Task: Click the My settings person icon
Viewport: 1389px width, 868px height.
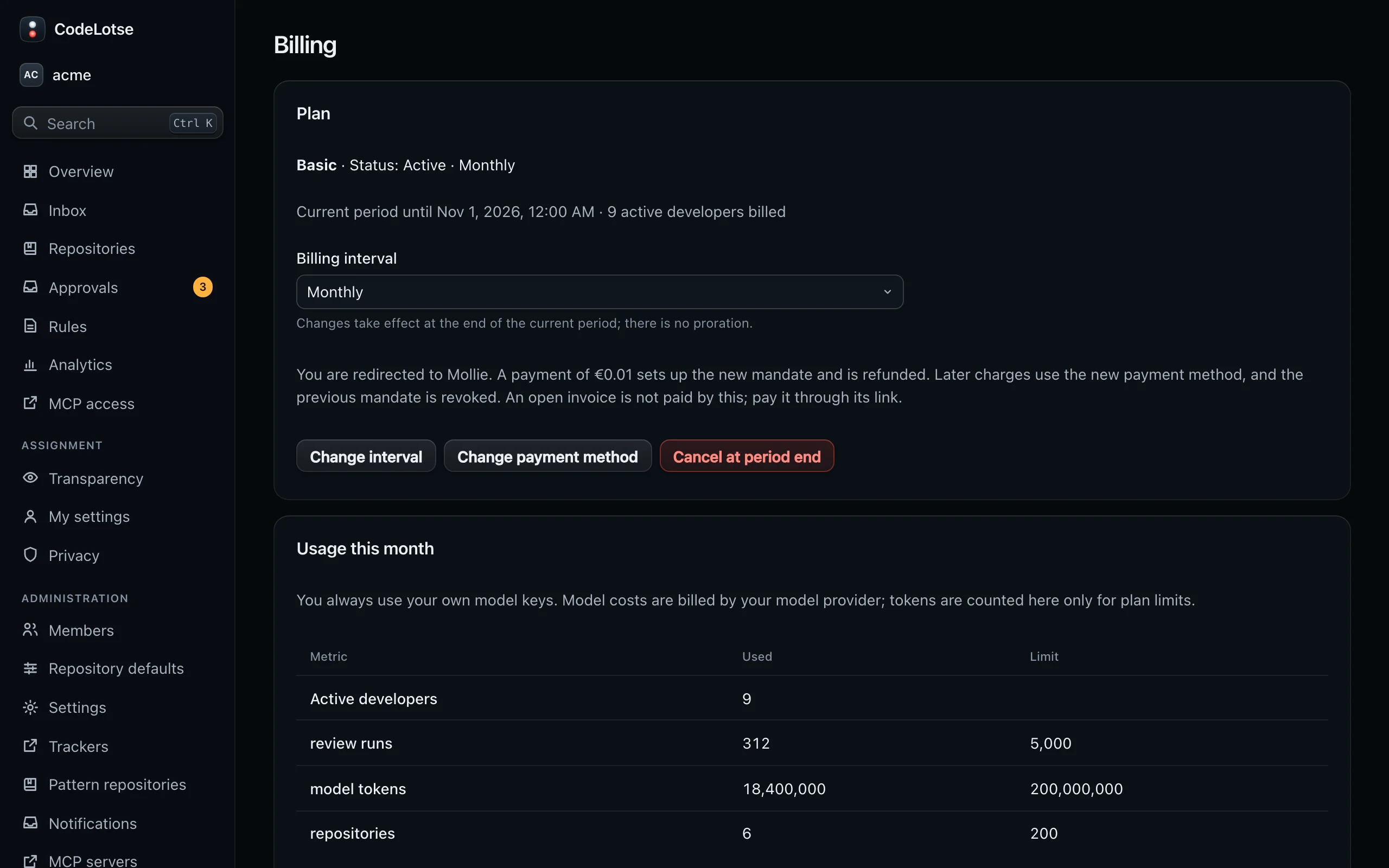Action: [30, 516]
